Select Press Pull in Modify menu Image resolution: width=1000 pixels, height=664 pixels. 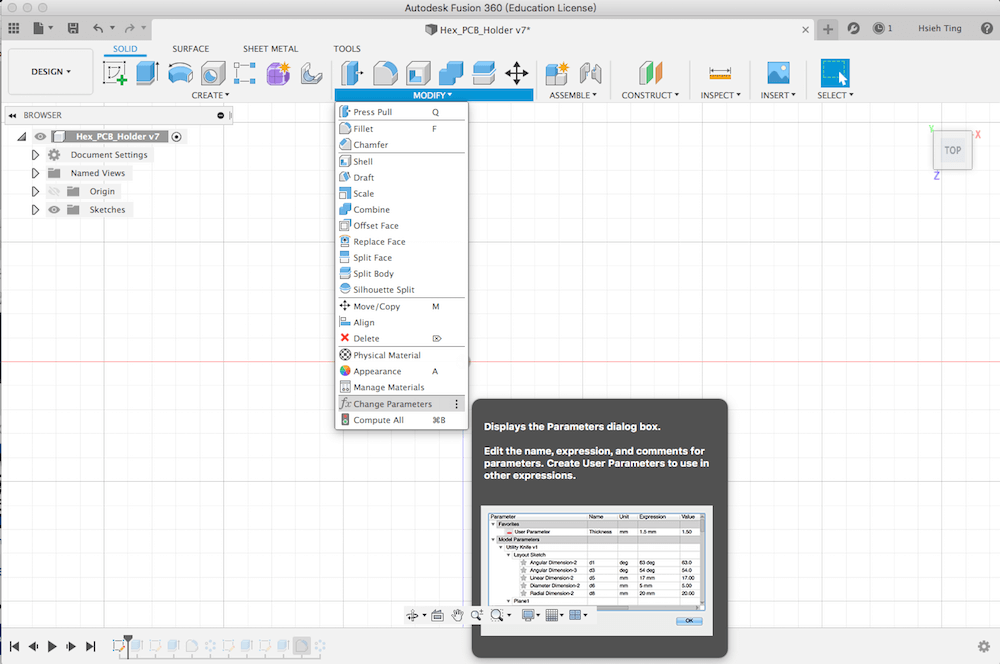click(x=372, y=112)
